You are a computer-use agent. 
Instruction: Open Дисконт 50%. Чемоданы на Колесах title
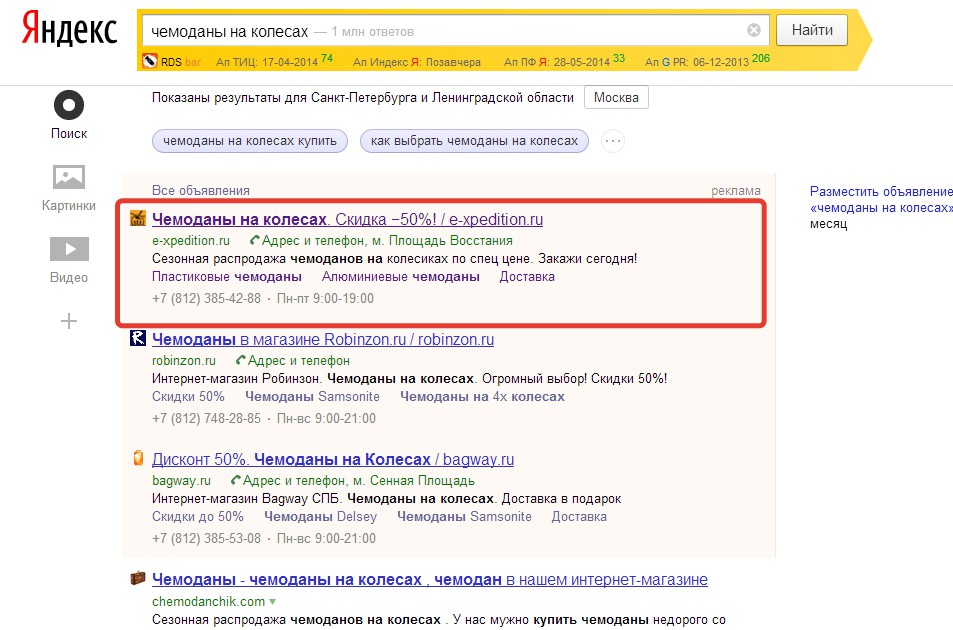(x=332, y=459)
